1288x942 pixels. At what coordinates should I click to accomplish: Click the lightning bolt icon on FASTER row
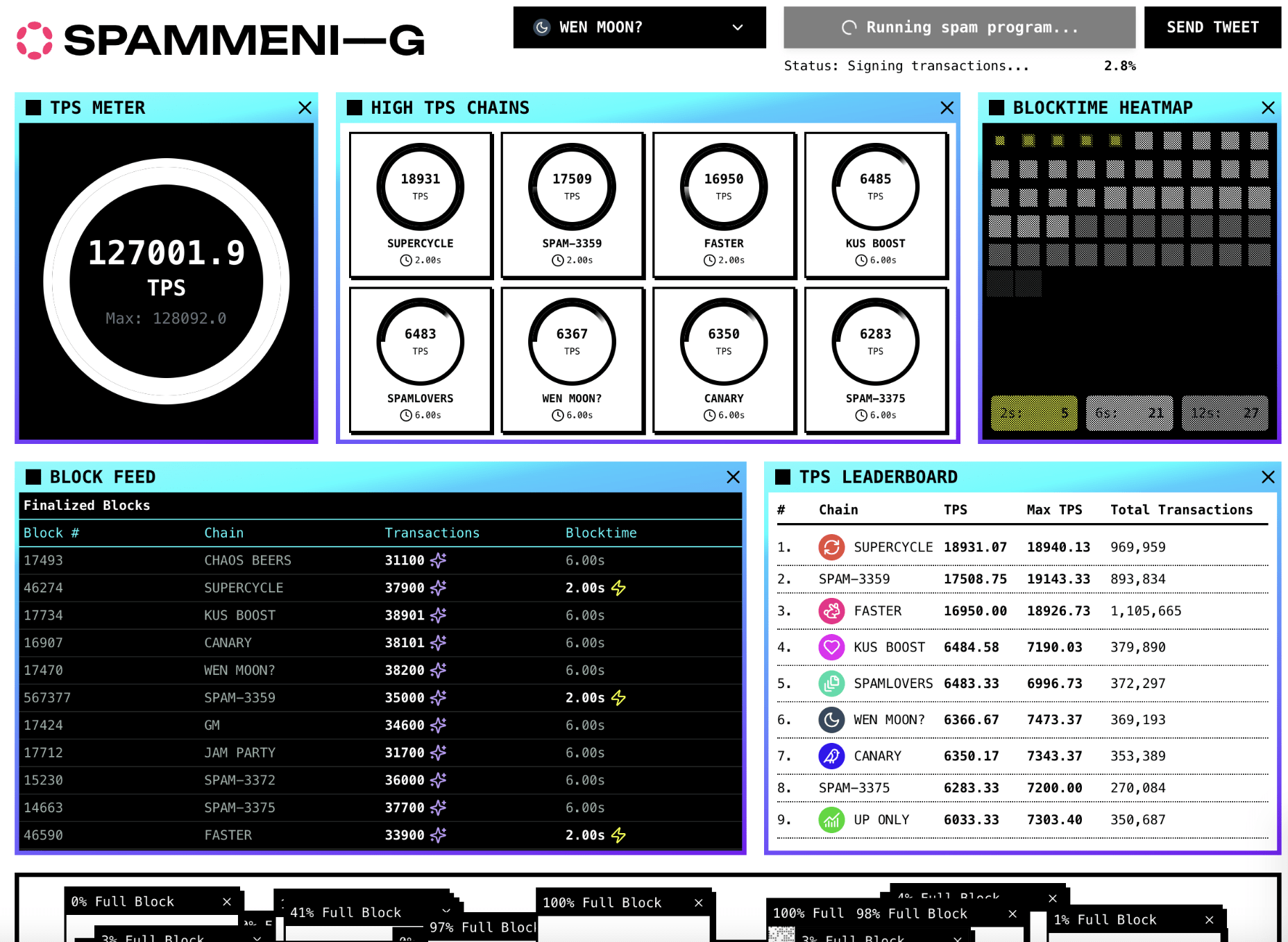[618, 835]
